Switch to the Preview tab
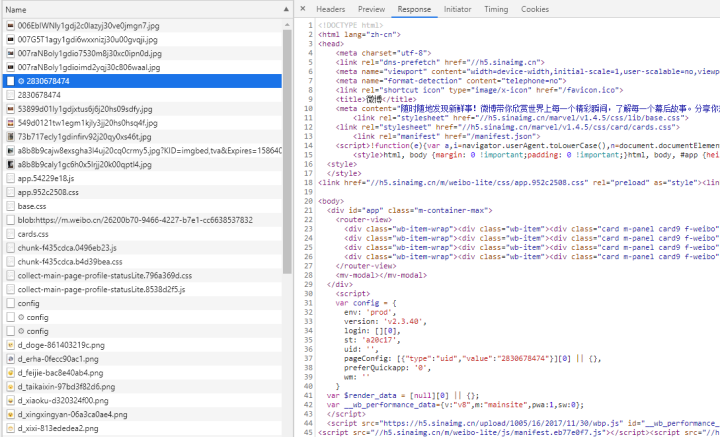 (x=371, y=9)
